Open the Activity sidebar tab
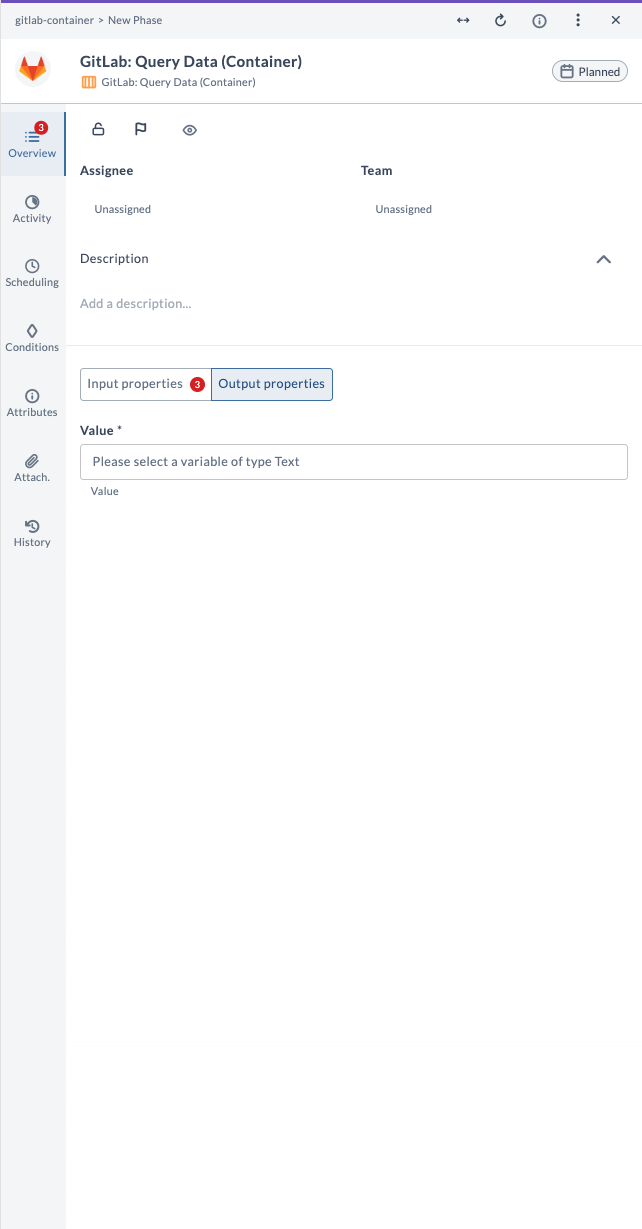 click(32, 209)
